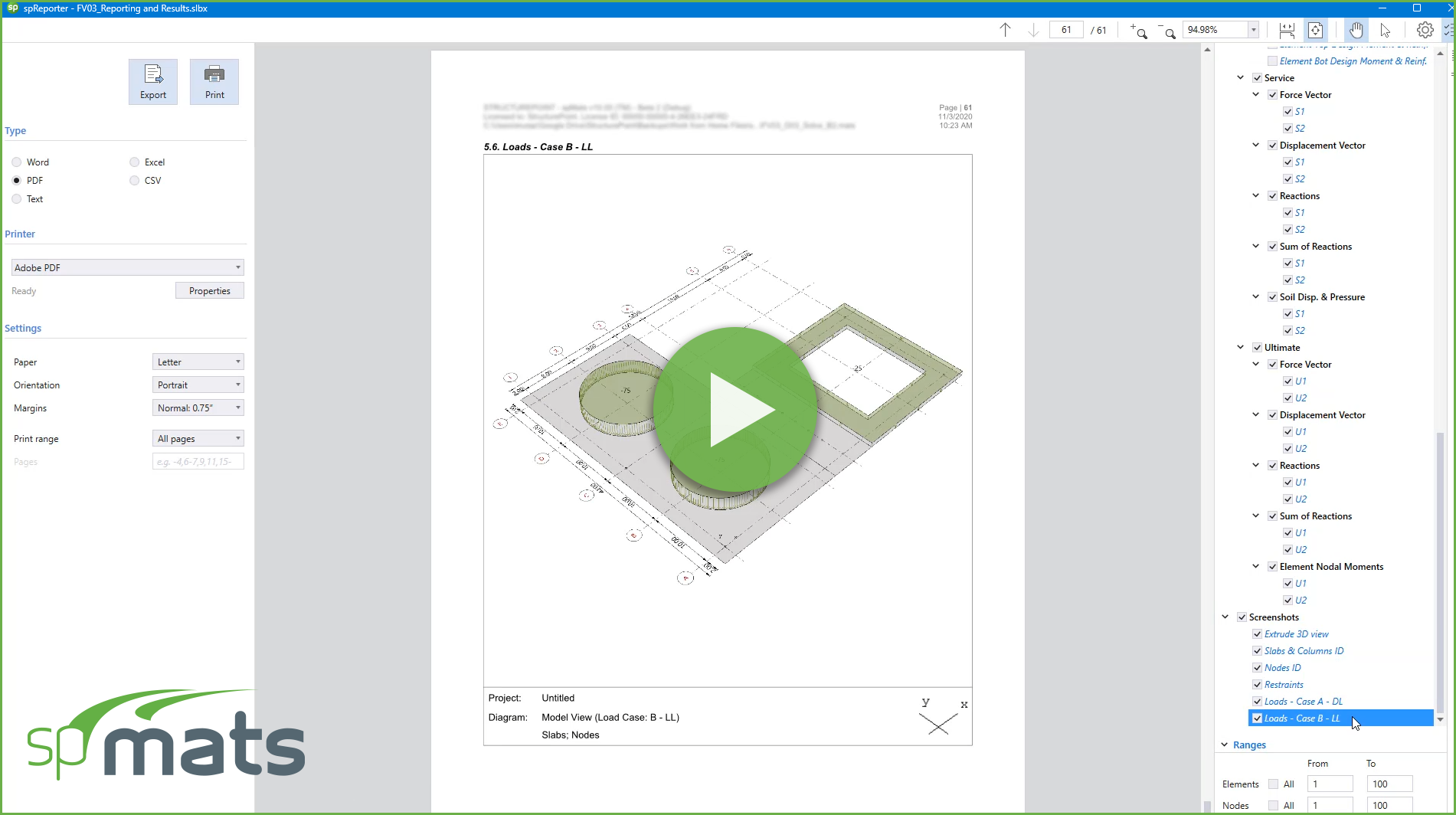This screenshot has height=815, width=1456.
Task: Click the zoom in magnifier icon
Action: pos(1138,31)
